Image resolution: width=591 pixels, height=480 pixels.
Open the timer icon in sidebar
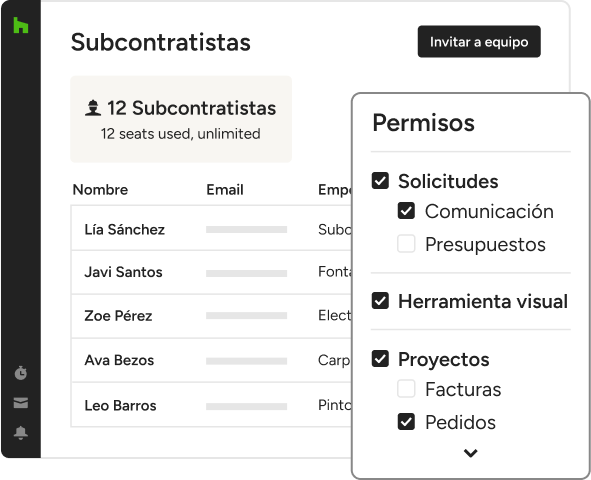[21, 373]
